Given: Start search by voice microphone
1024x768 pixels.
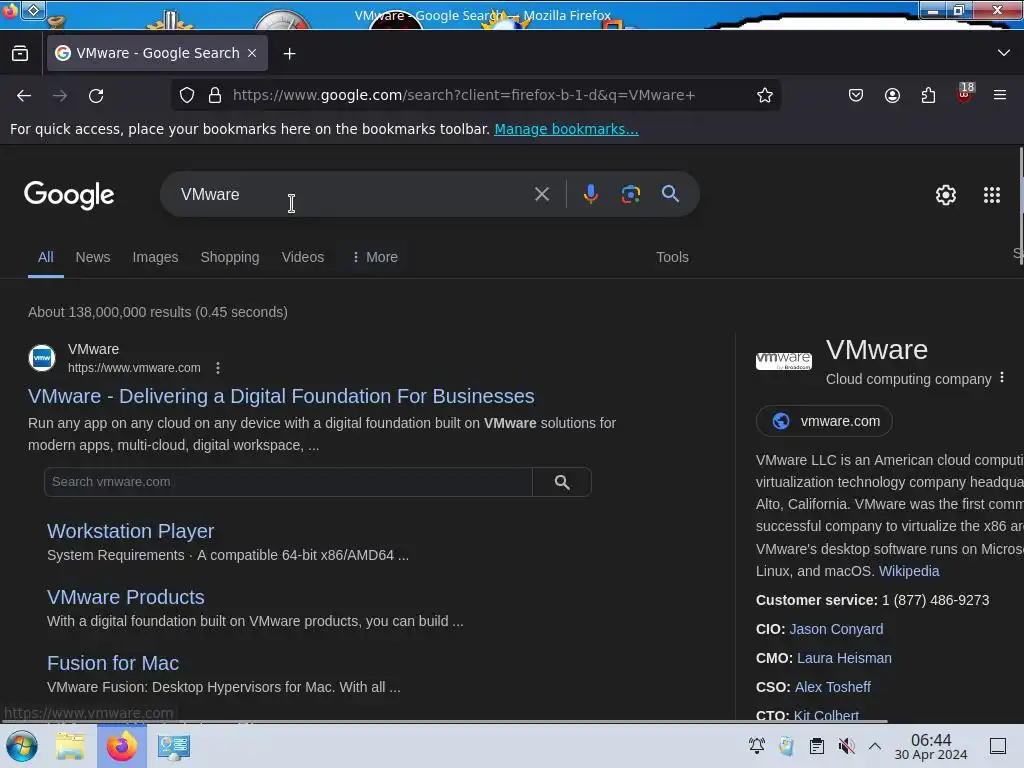Looking at the screenshot, I should [x=590, y=194].
